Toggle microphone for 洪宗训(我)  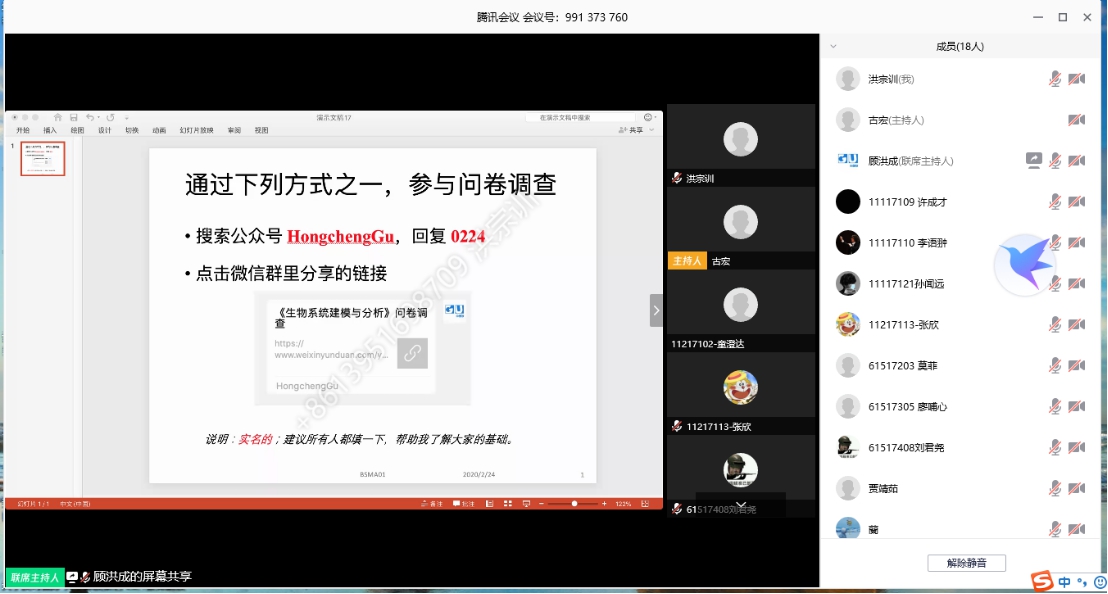(x=1054, y=79)
